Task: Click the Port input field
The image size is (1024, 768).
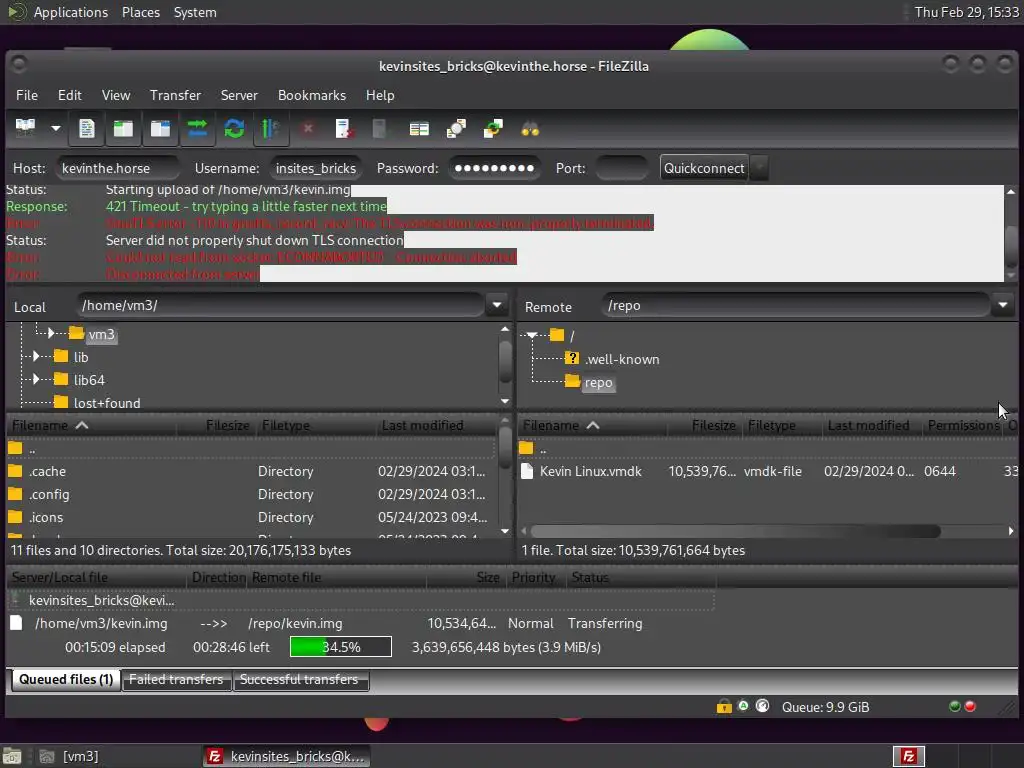Action: click(622, 168)
